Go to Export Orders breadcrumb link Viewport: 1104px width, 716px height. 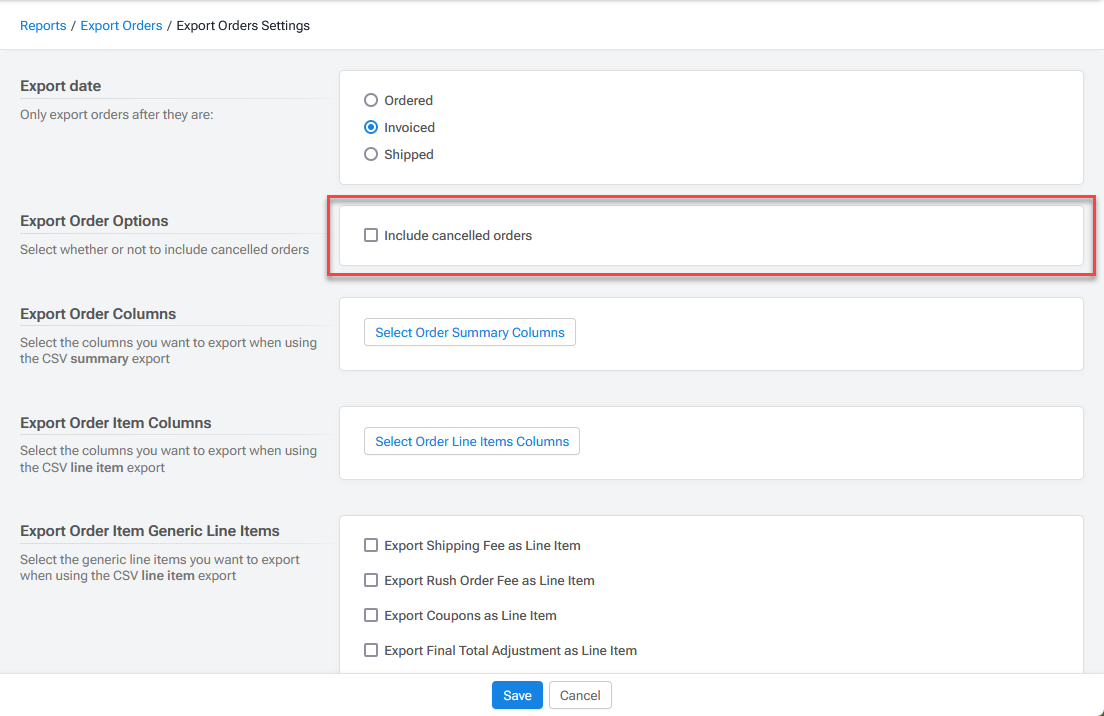[x=121, y=25]
